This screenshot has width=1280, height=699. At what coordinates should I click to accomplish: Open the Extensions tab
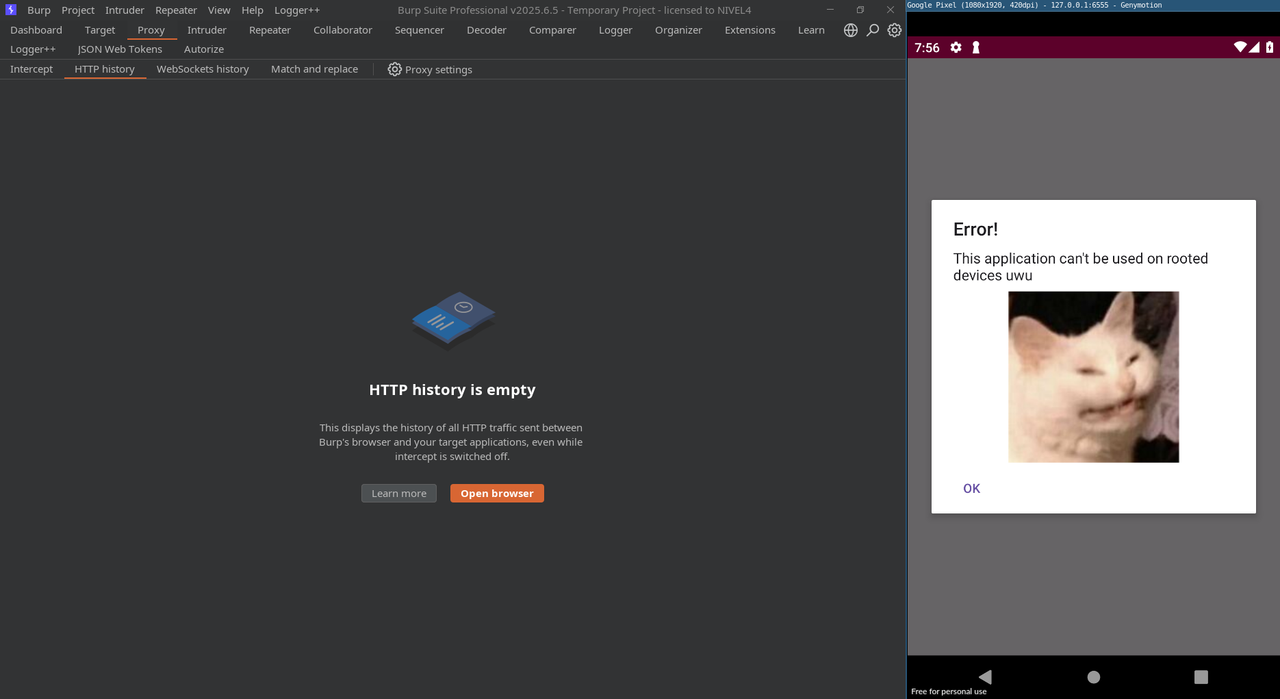pyautogui.click(x=750, y=30)
